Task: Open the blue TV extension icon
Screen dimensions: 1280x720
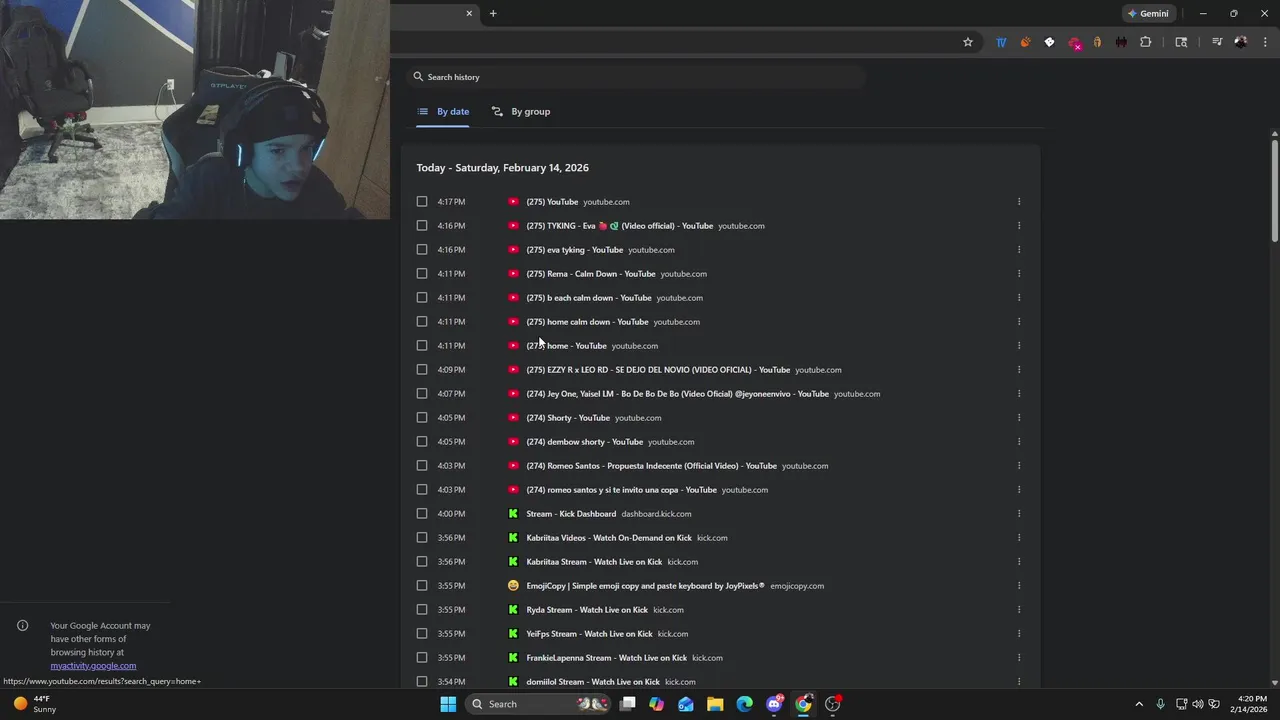Action: [1001, 42]
